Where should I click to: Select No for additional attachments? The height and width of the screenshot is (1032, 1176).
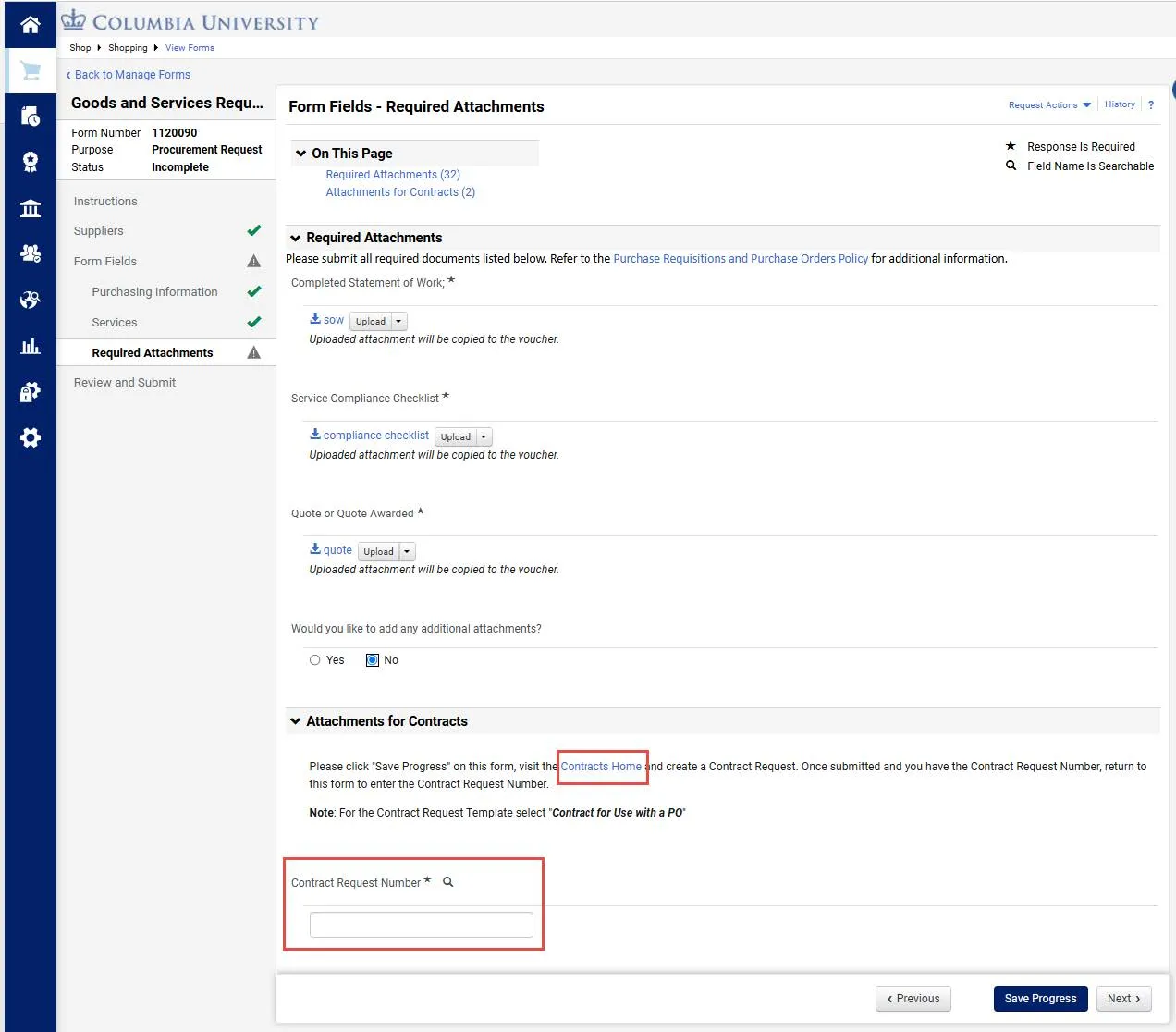pyautogui.click(x=373, y=660)
